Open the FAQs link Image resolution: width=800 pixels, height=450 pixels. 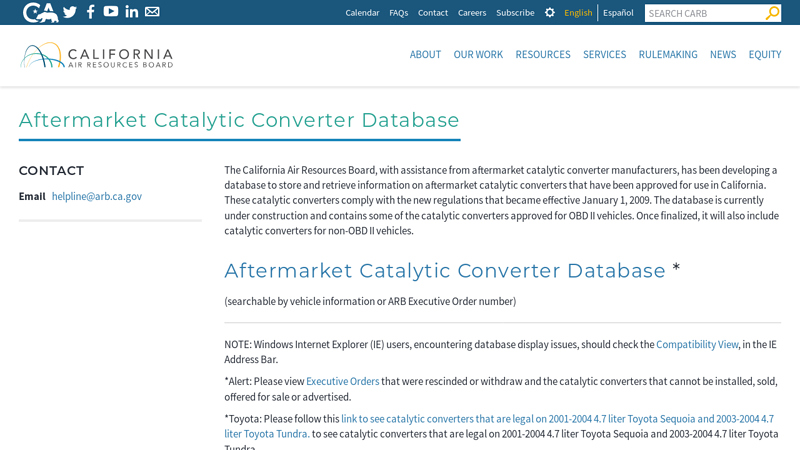pyautogui.click(x=398, y=13)
